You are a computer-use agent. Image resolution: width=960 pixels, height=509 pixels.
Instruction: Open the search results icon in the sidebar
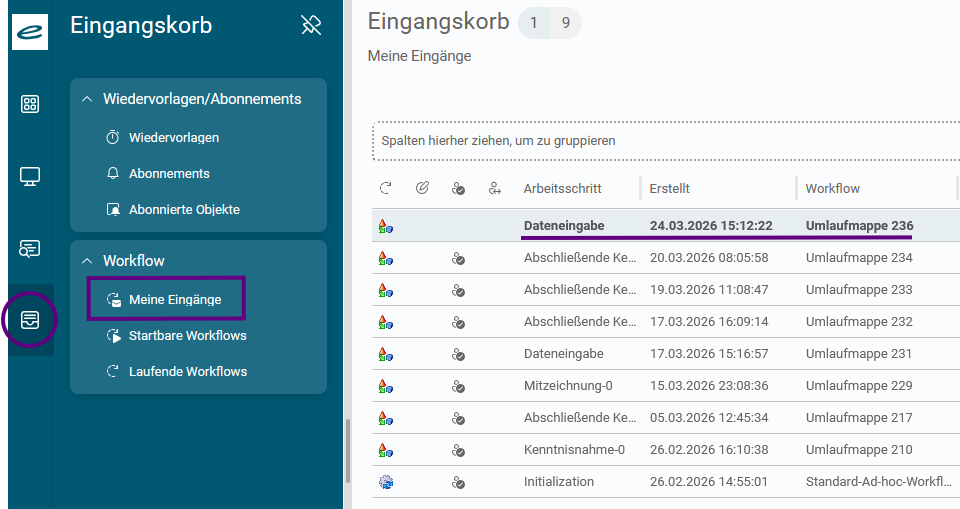[x=29, y=249]
